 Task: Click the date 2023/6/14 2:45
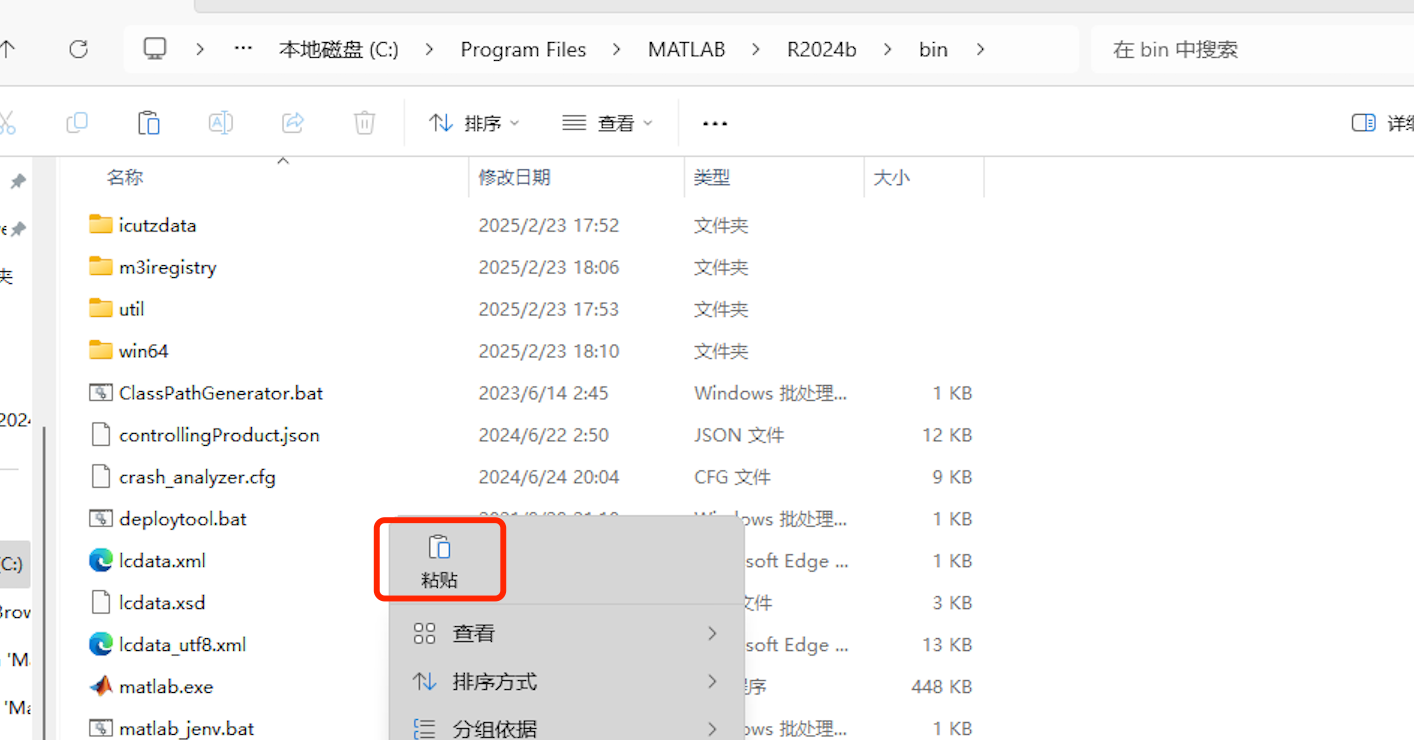(543, 393)
